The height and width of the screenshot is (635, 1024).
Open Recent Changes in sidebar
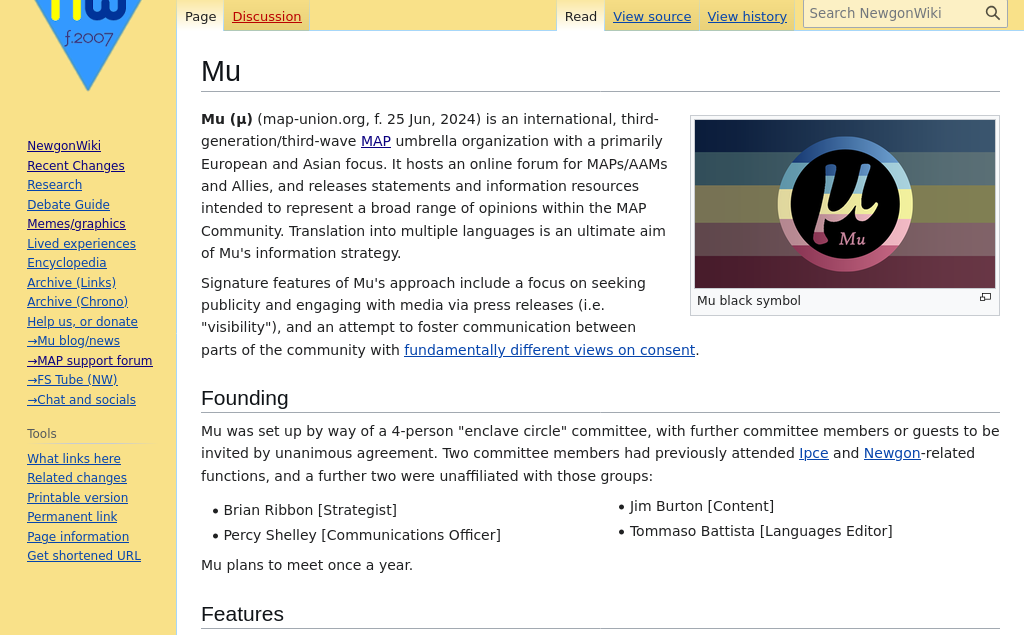pyautogui.click(x=76, y=165)
